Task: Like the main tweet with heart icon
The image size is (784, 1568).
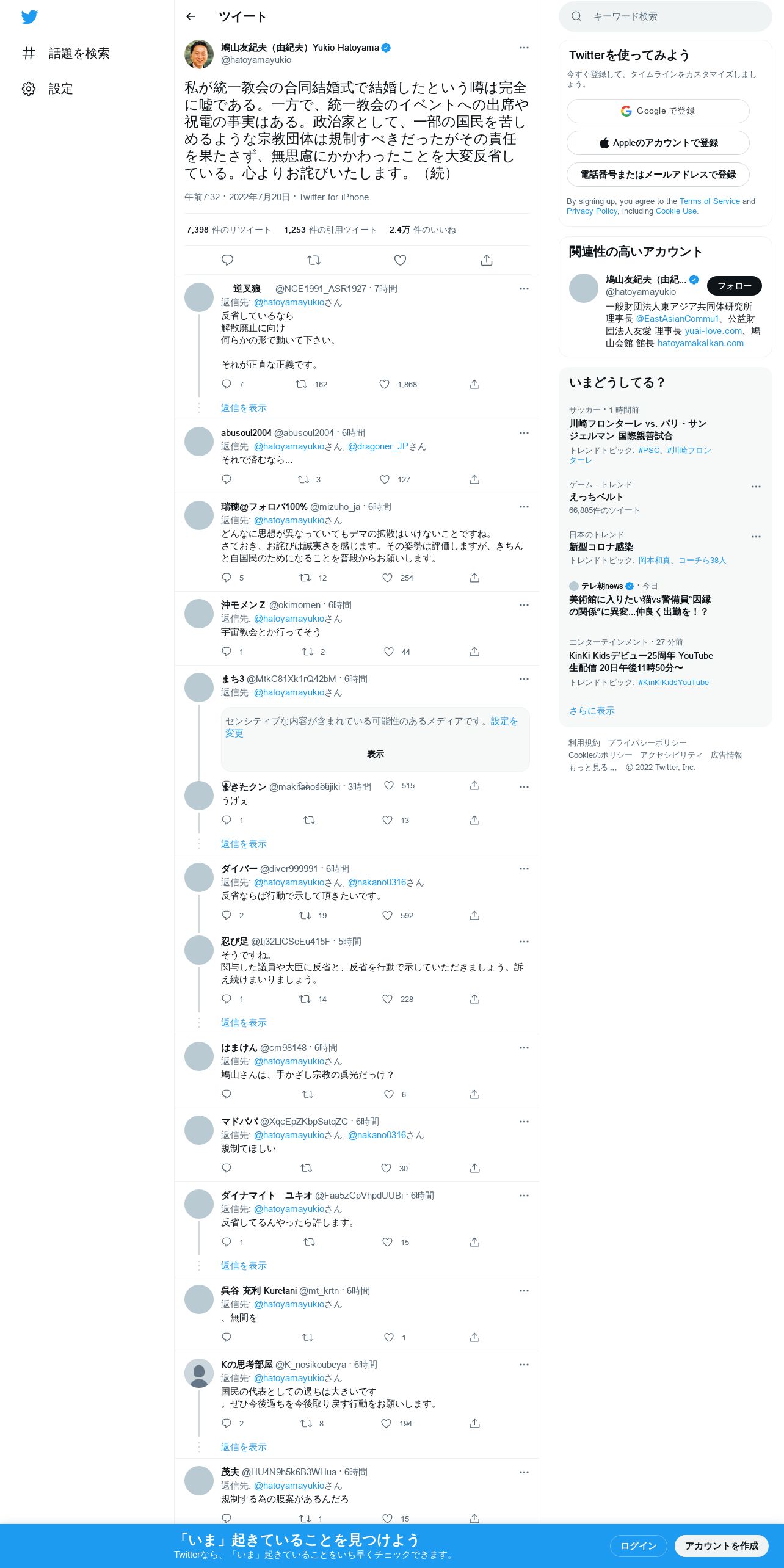Action: click(400, 261)
